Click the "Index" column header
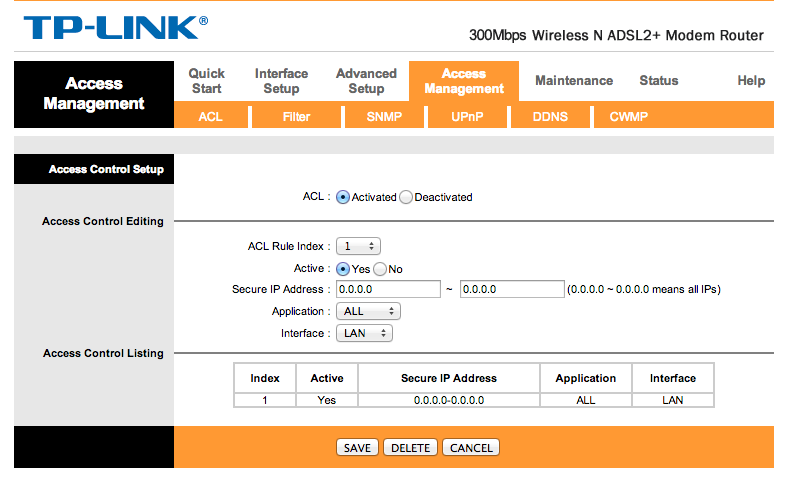Screen dimensions: 796x491 pyautogui.click(x=264, y=378)
